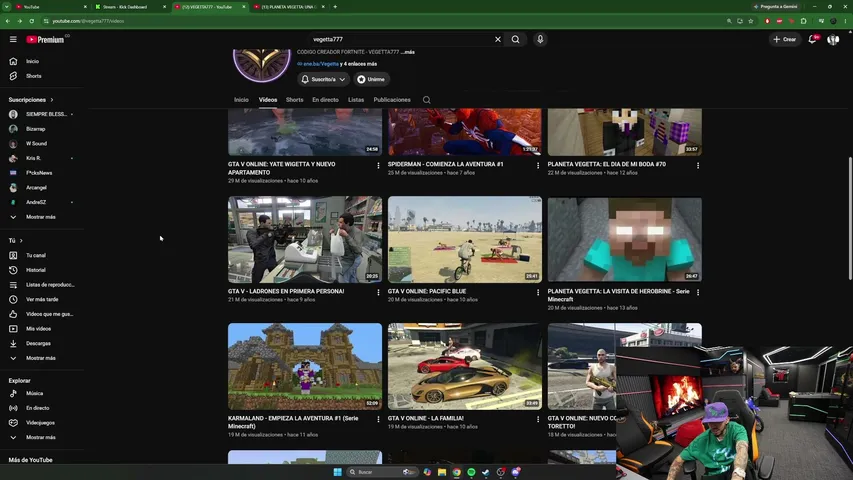Switch to the Listas channel tab
Screen dimensions: 853x480
pyautogui.click(x=356, y=100)
